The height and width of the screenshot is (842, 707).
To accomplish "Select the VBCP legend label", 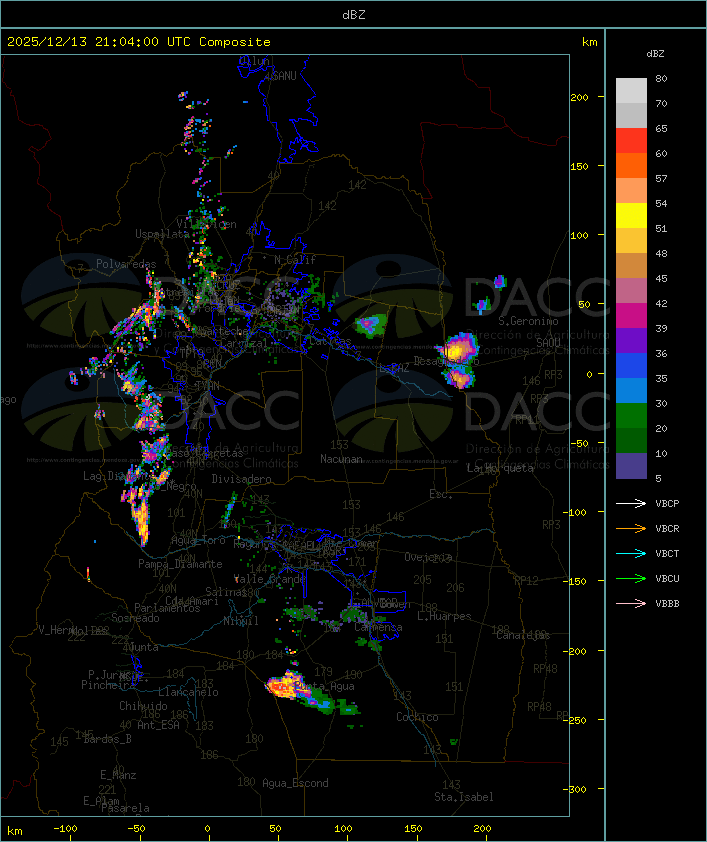I will (x=667, y=503).
